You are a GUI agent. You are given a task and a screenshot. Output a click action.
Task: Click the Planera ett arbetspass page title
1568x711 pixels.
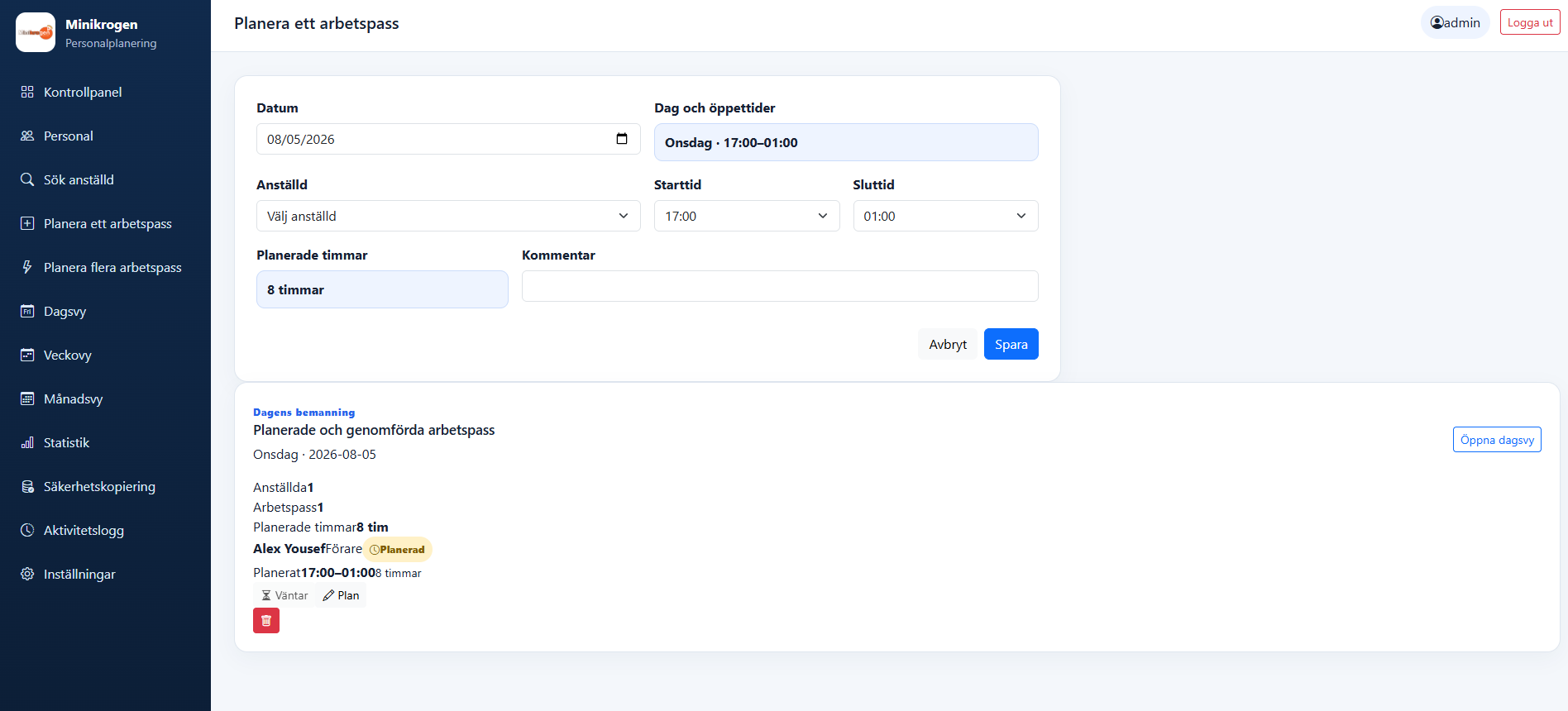tap(317, 23)
